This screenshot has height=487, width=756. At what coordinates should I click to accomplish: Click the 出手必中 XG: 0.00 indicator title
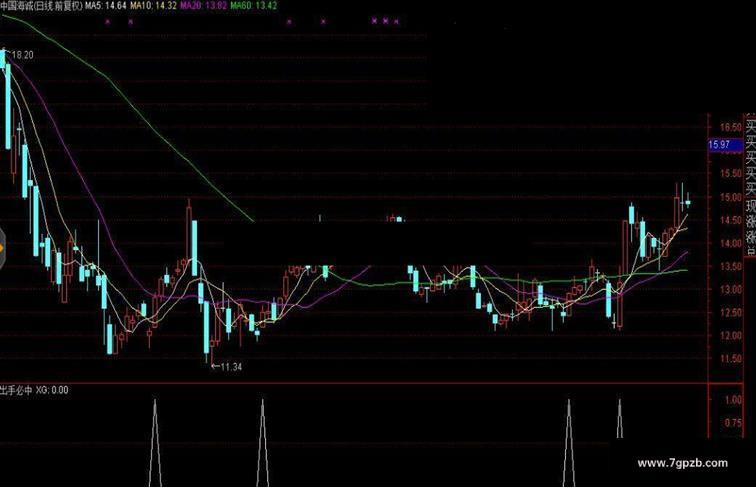click(34, 390)
